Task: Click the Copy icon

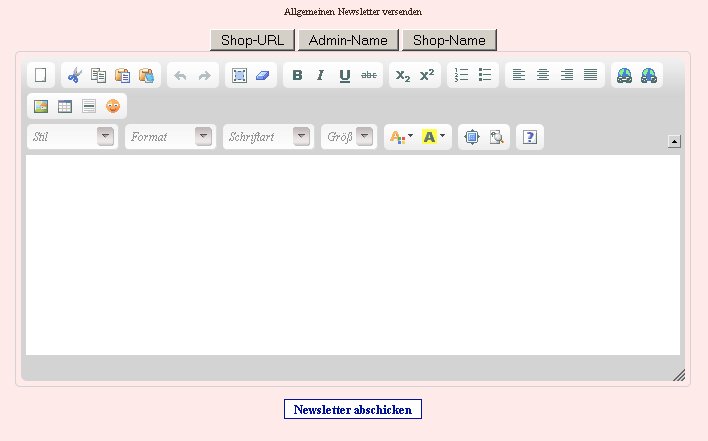Action: pos(98,75)
